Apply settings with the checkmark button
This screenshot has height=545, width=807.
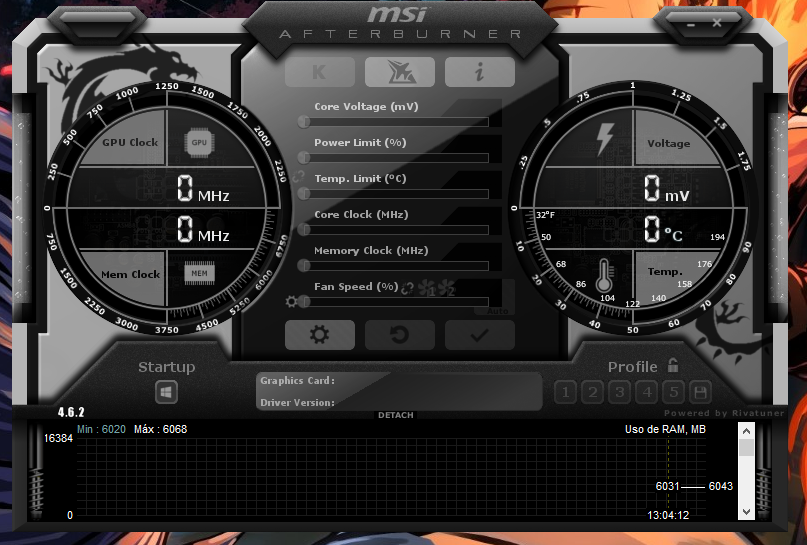click(480, 335)
